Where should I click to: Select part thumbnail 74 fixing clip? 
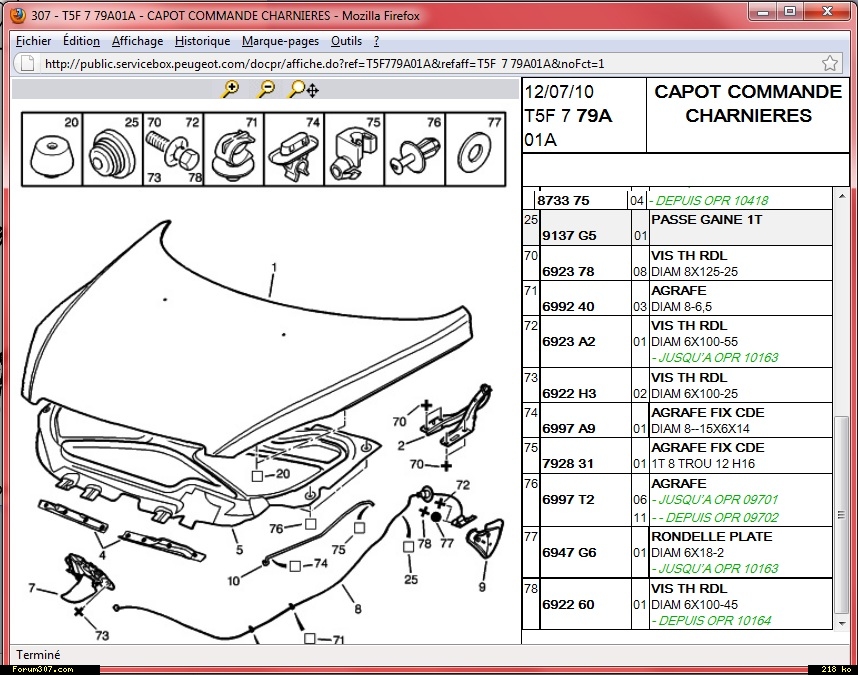click(294, 149)
